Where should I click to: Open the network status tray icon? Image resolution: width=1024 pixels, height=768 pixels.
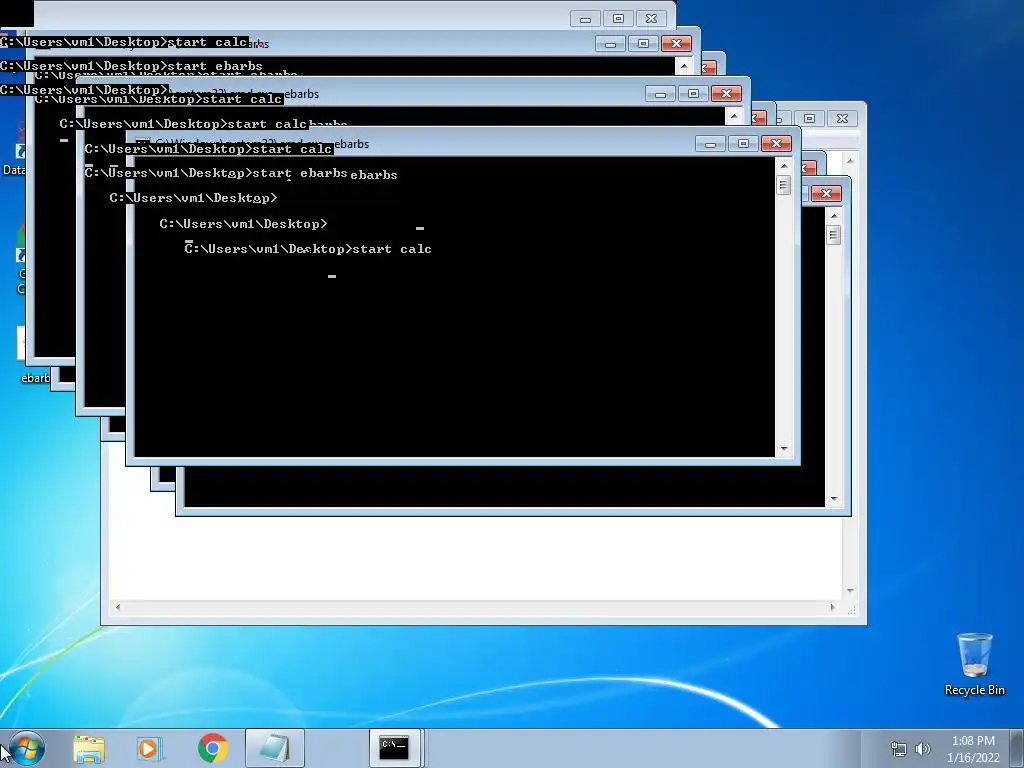click(x=899, y=749)
